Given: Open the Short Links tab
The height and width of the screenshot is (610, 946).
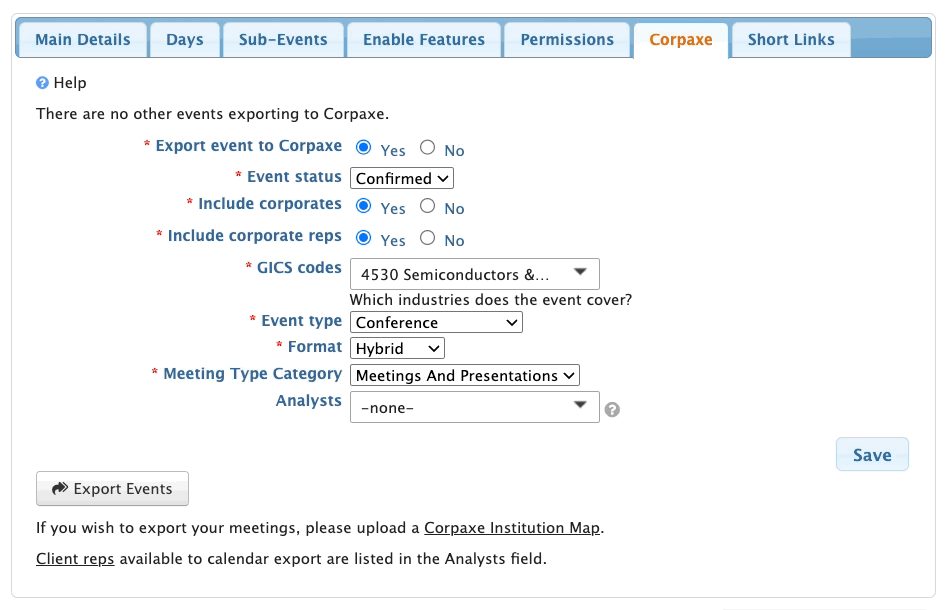Looking at the screenshot, I should coord(791,40).
